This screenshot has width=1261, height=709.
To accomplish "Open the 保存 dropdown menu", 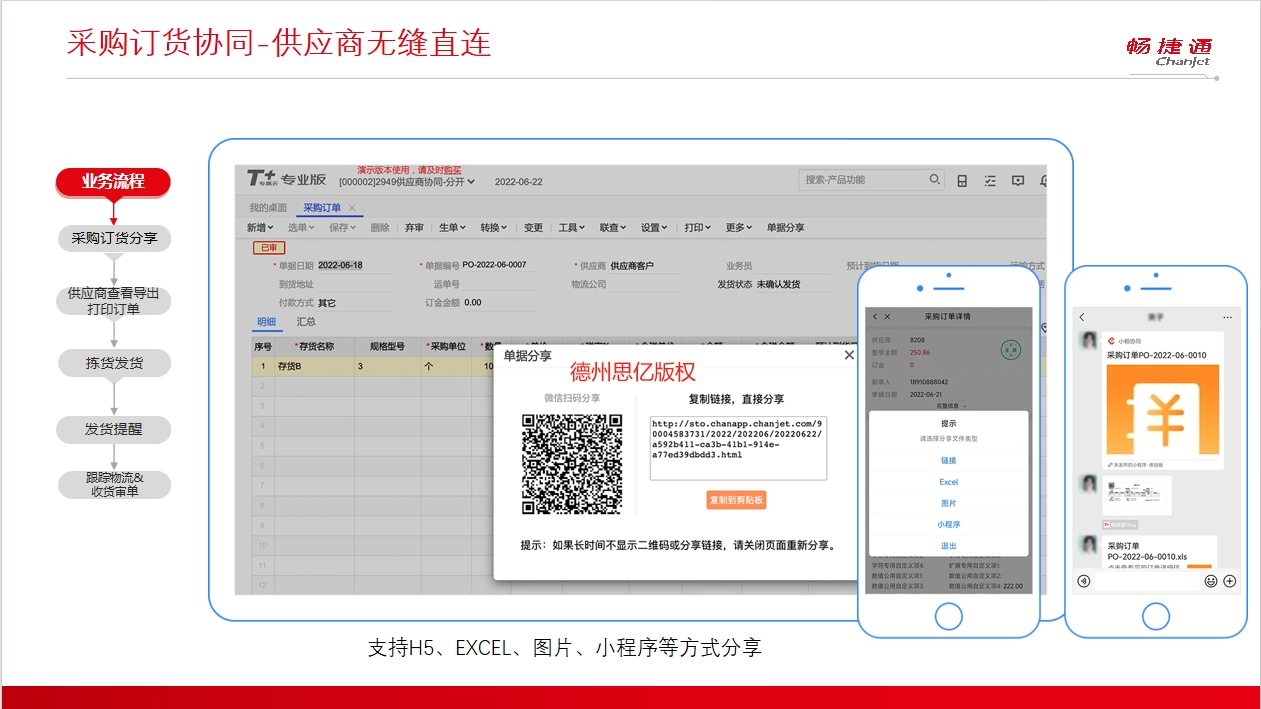I will (x=342, y=228).
